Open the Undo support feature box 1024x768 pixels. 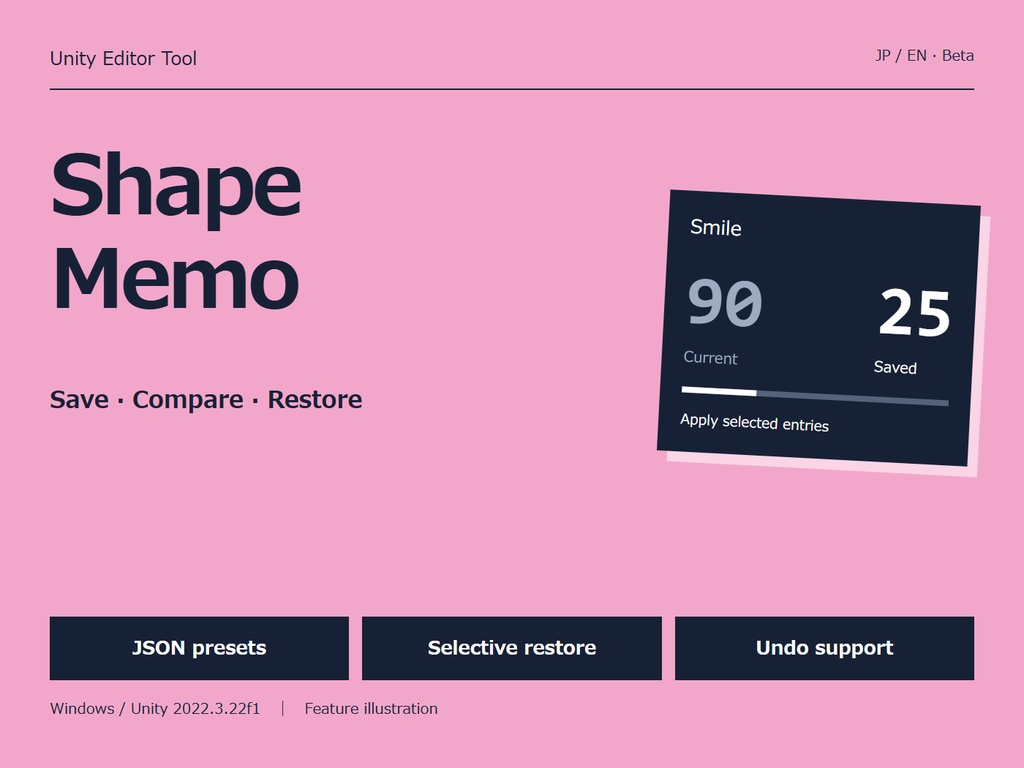824,648
